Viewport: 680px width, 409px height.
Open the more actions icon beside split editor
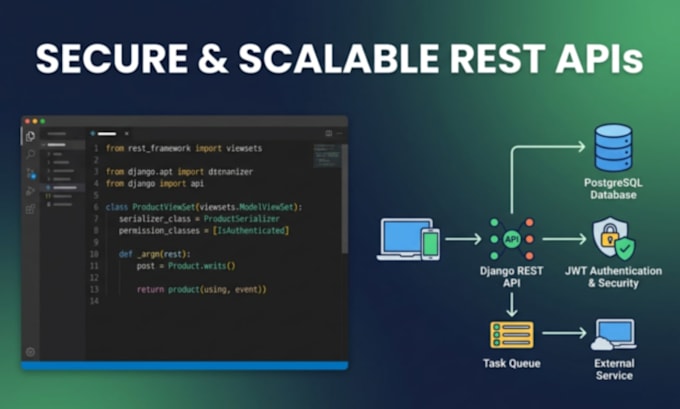point(339,134)
